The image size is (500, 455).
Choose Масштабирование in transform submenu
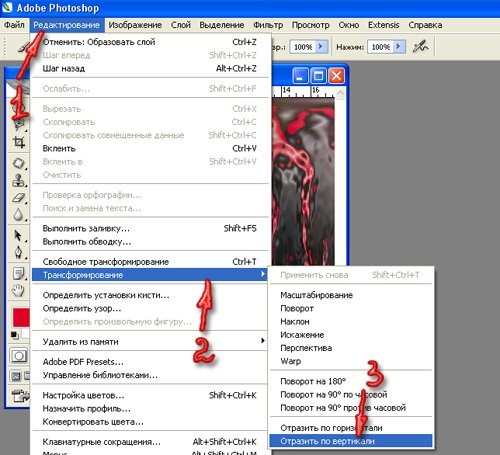coord(351,295)
